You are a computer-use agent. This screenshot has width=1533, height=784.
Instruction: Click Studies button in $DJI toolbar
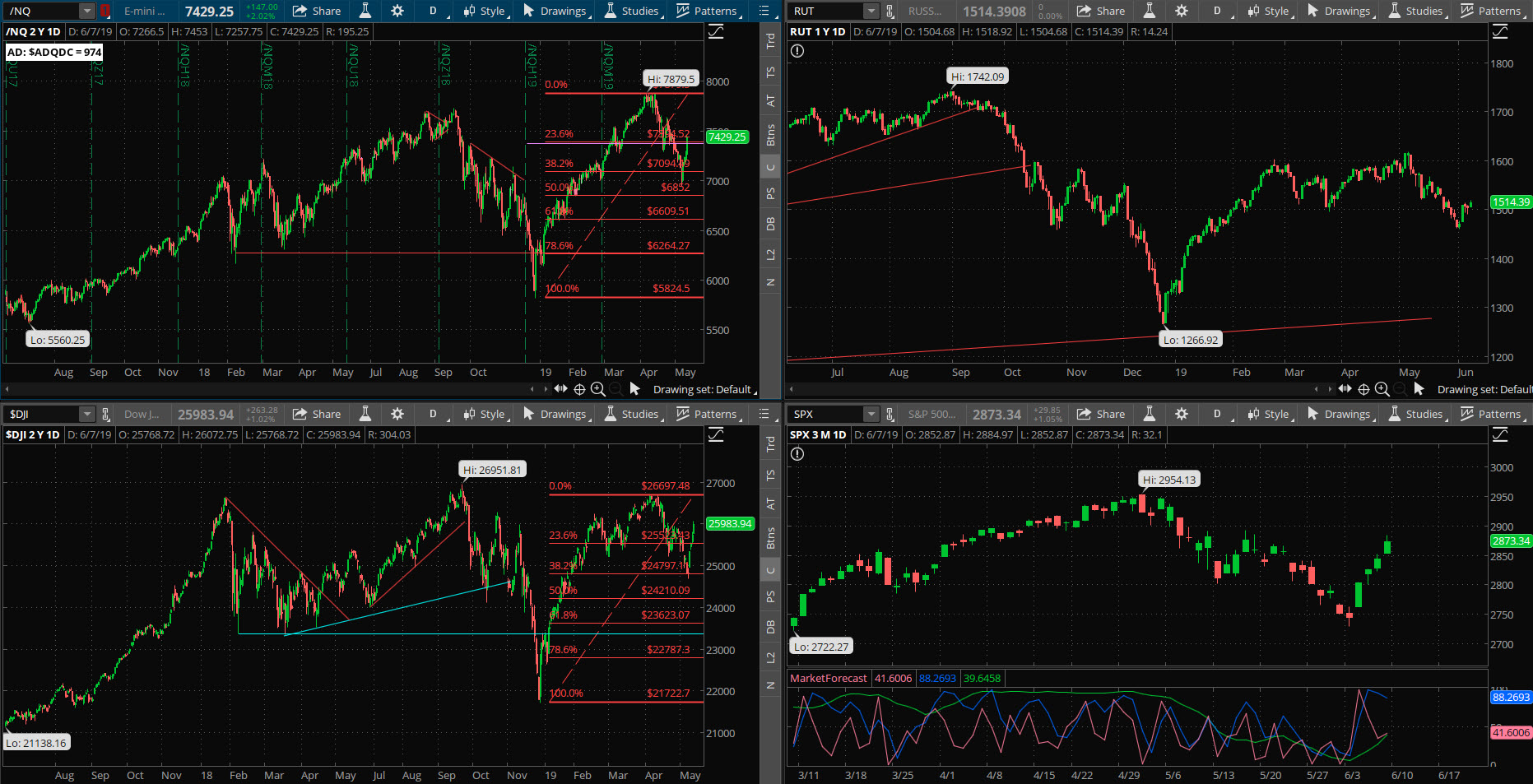tap(633, 414)
